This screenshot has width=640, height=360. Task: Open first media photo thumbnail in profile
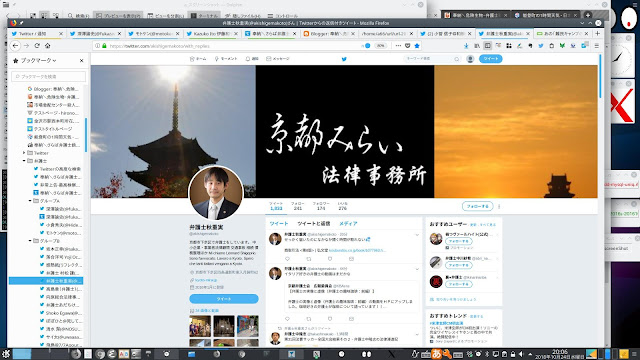coord(200,326)
